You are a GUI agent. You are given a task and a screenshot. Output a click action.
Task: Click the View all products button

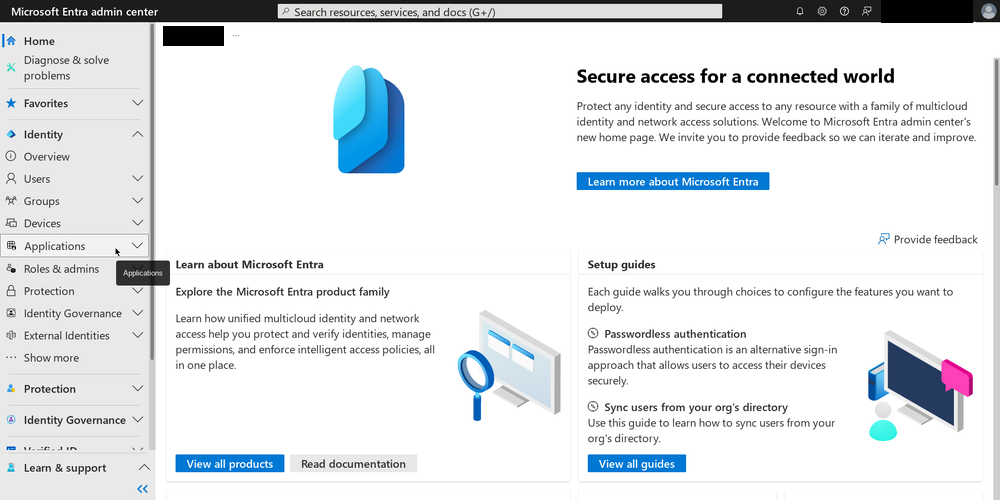pyautogui.click(x=230, y=464)
